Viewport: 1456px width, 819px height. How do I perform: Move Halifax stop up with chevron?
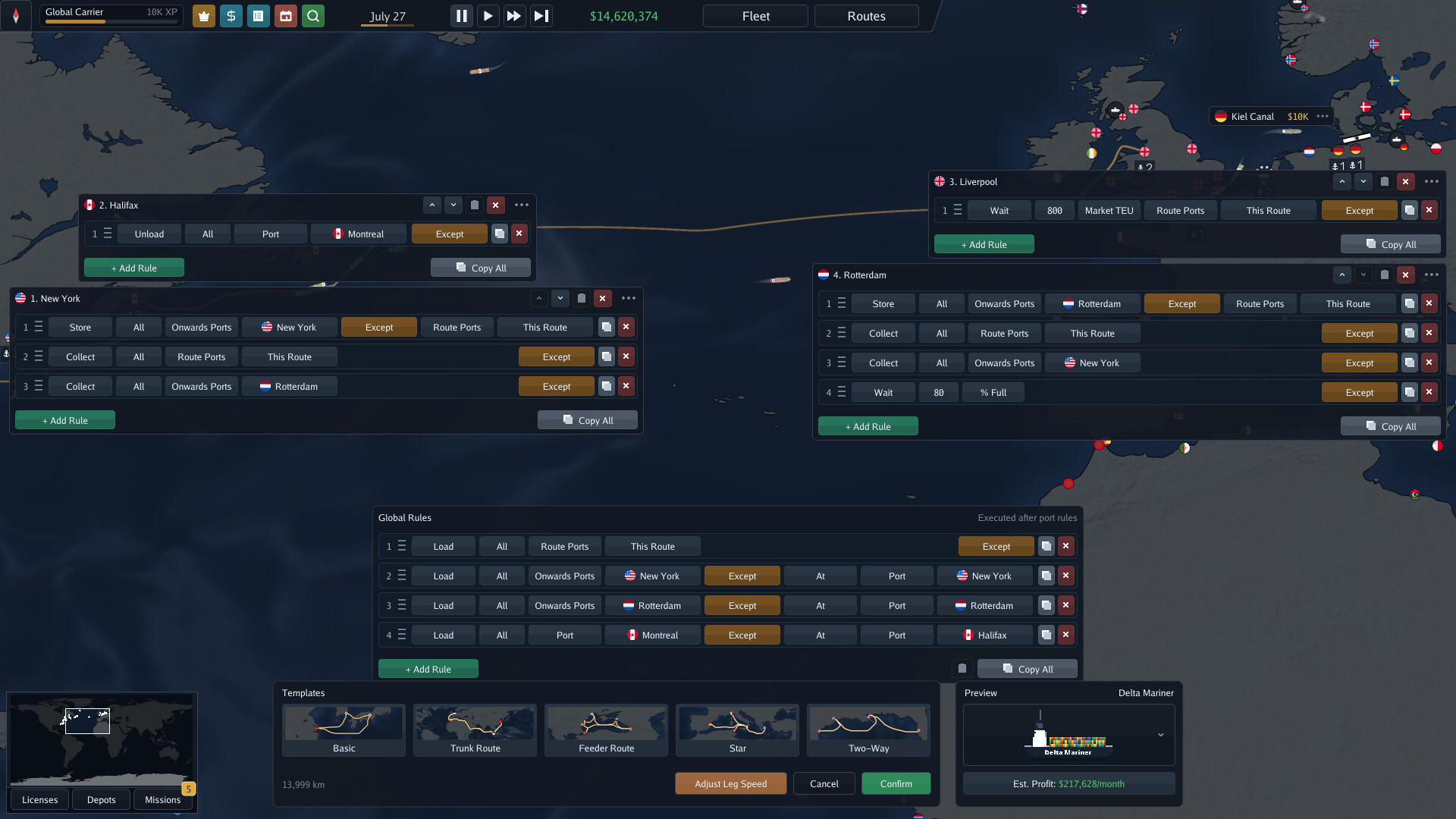coord(432,205)
